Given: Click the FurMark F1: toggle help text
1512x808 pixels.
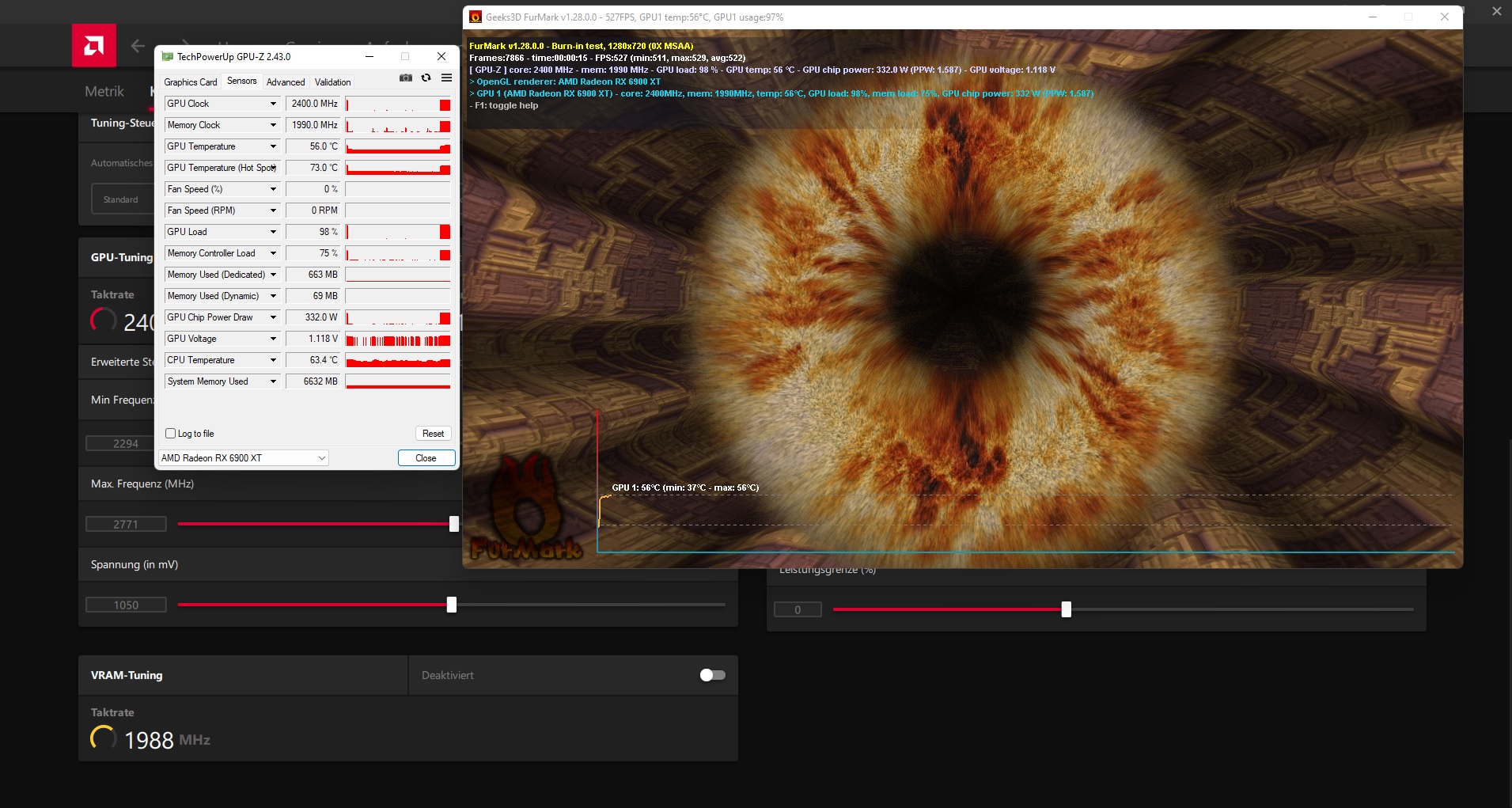Looking at the screenshot, I should point(504,105).
